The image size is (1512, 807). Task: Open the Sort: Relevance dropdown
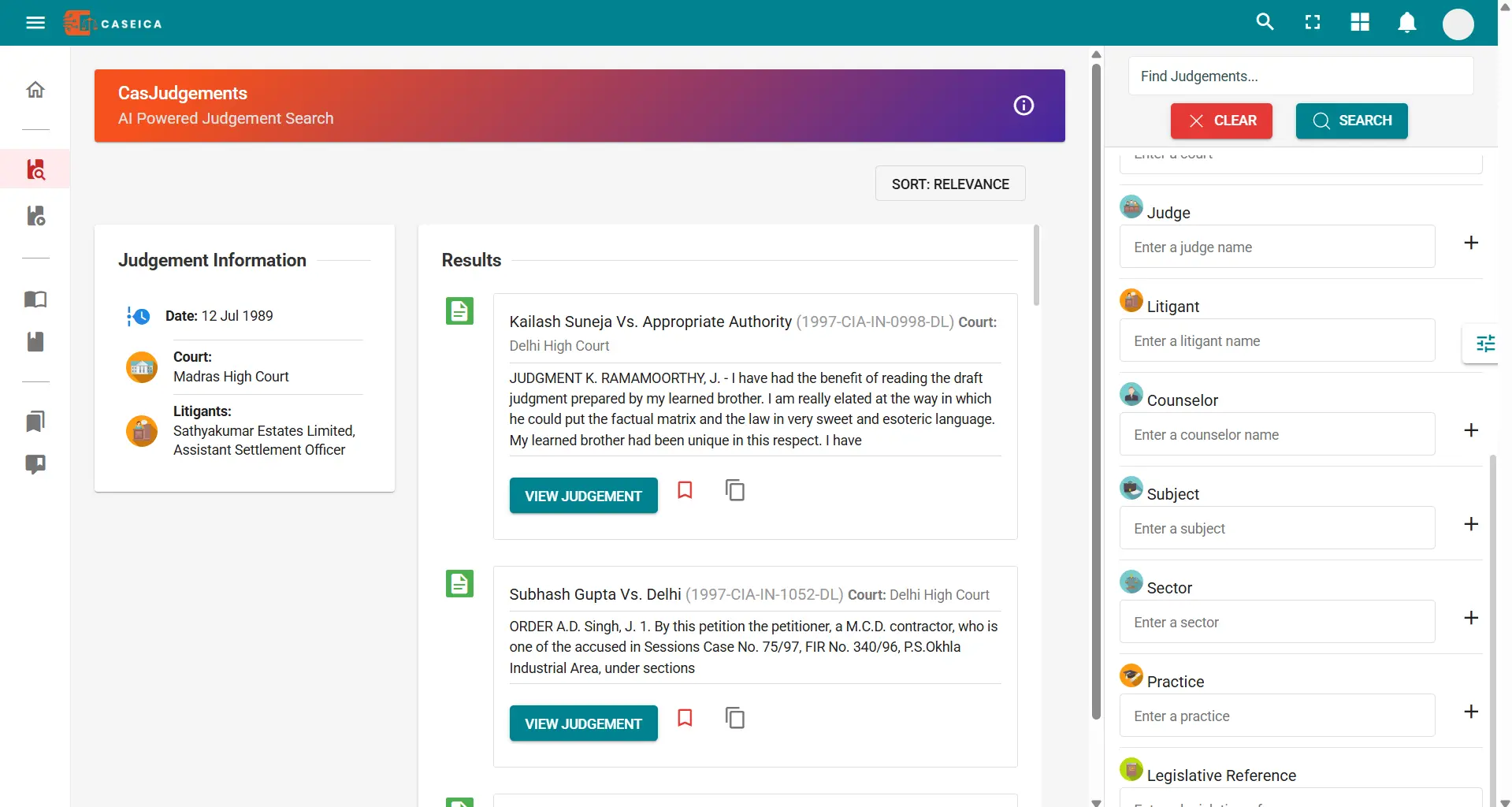pyautogui.click(x=950, y=184)
